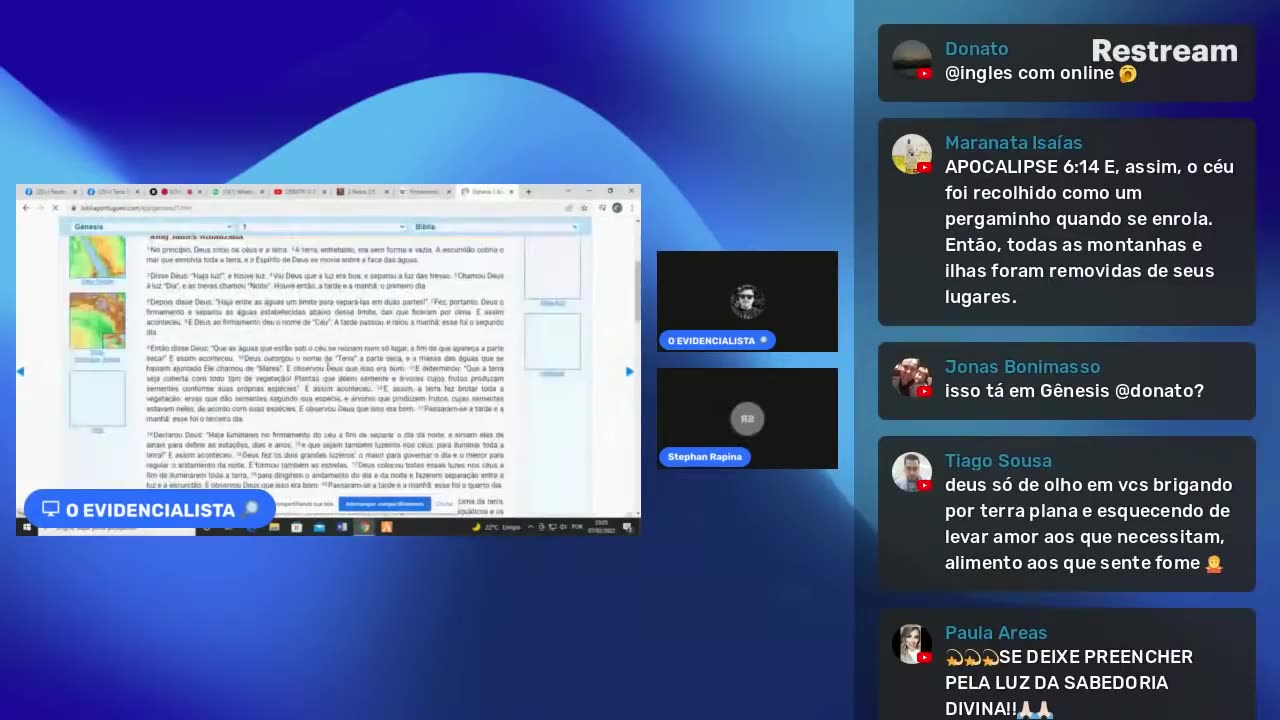Click the left blue page arrow
This screenshot has width=1280, height=720.
coord(20,371)
